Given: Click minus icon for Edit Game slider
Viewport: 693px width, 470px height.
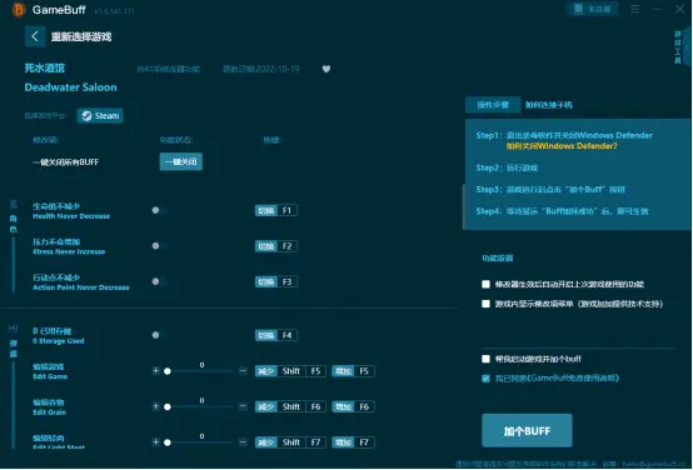Looking at the screenshot, I should point(243,371).
